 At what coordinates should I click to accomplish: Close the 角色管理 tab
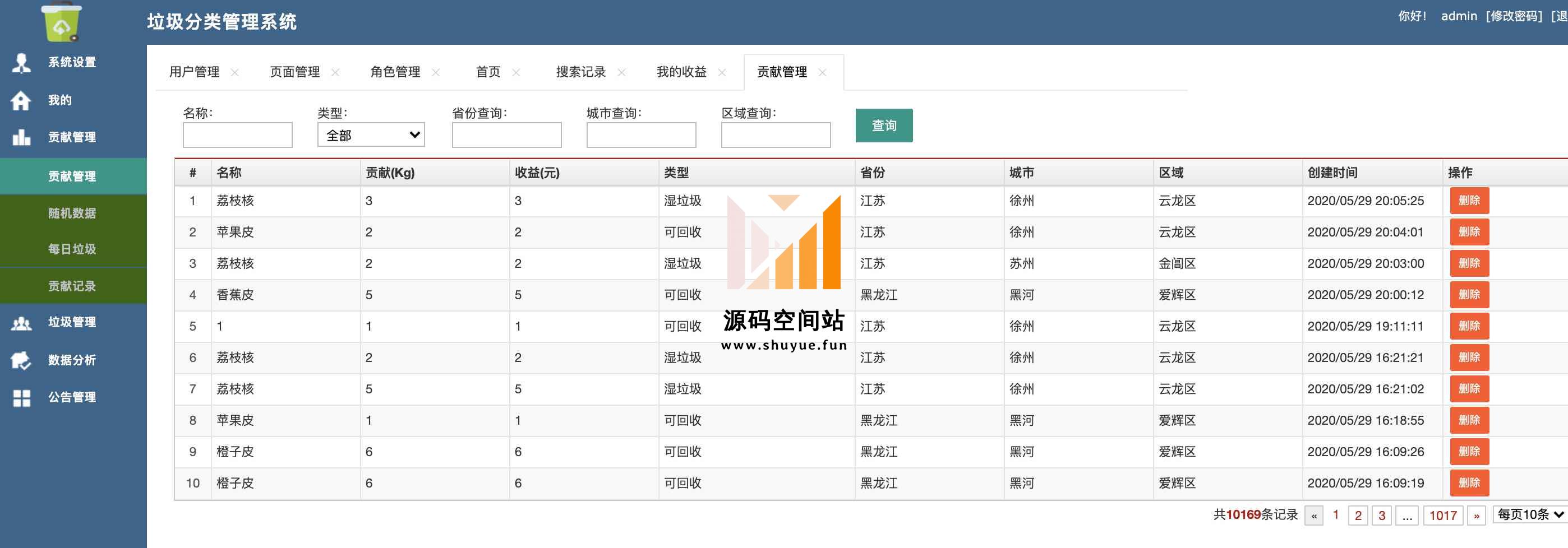[436, 72]
